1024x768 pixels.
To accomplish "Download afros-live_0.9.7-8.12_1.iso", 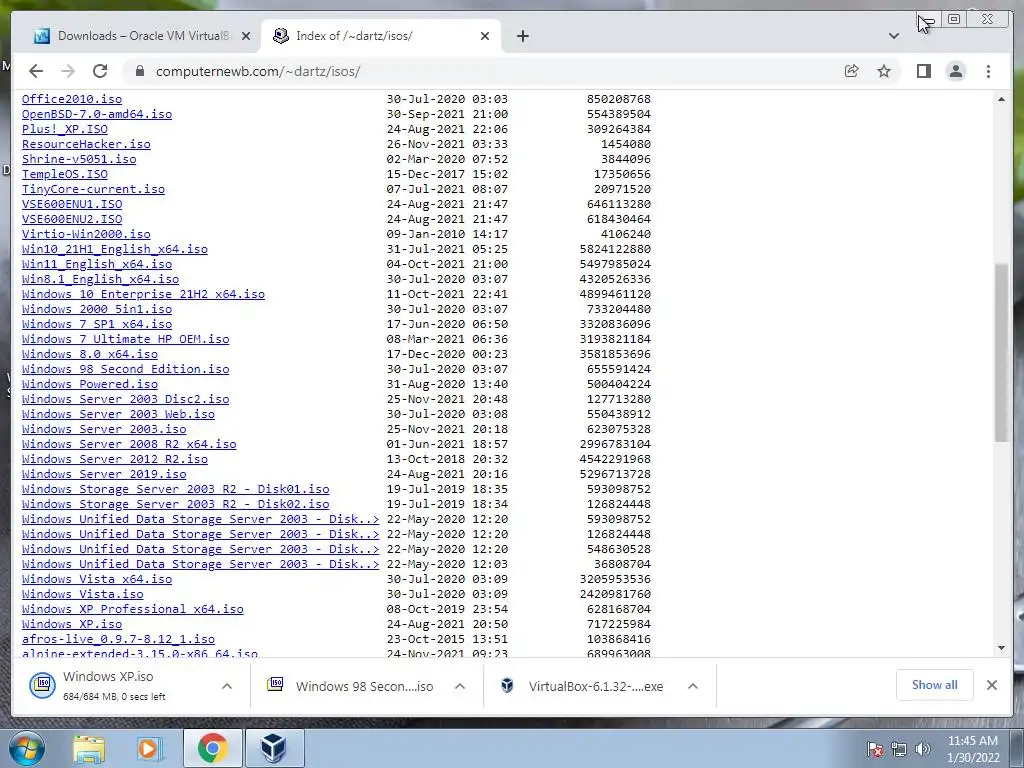I will (x=118, y=639).
